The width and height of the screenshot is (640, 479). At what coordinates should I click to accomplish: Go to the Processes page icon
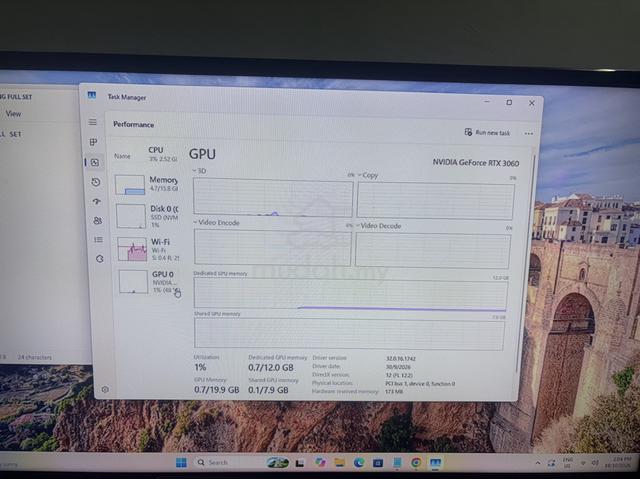(x=93, y=142)
